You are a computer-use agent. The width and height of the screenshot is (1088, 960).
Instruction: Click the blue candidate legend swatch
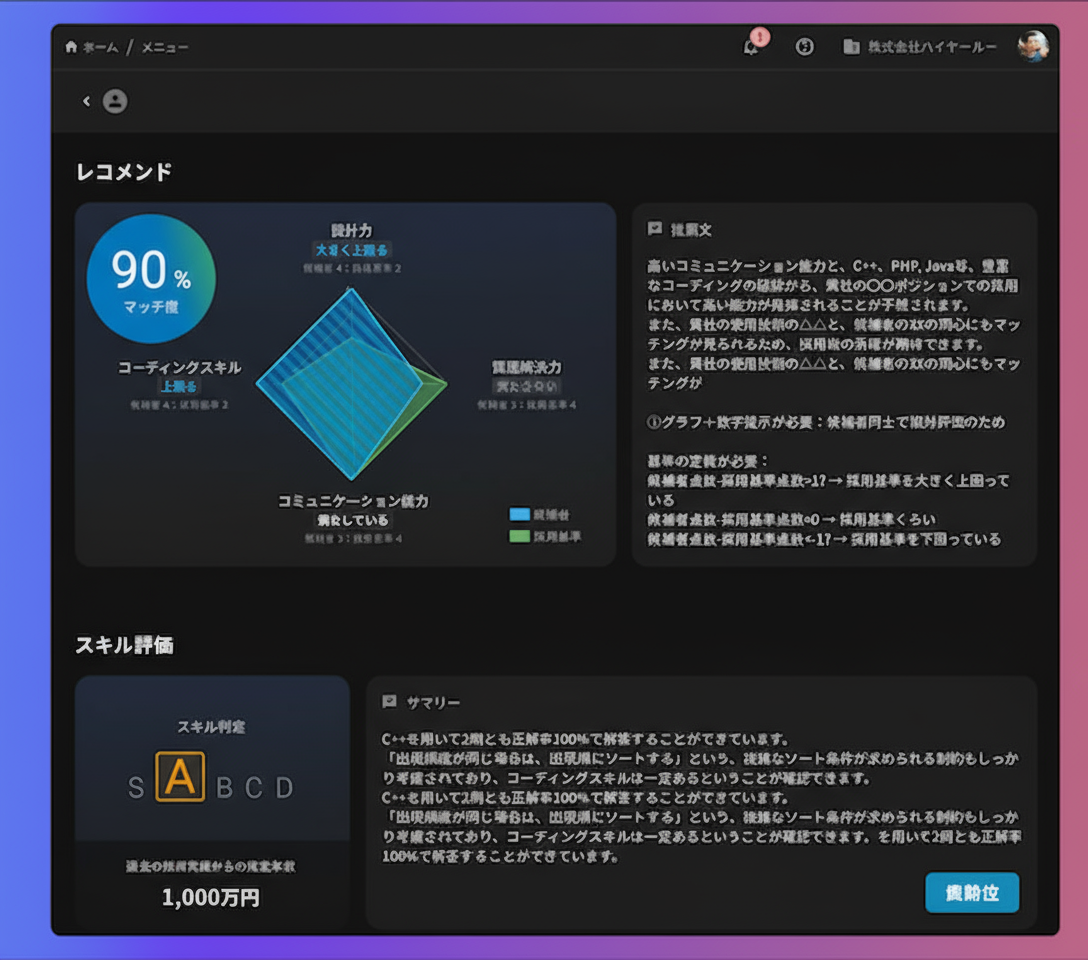point(519,514)
